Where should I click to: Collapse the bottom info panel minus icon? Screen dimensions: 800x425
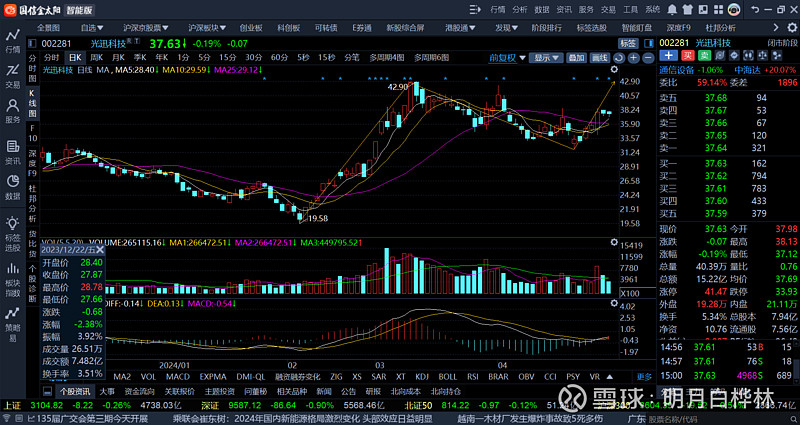coord(47,392)
